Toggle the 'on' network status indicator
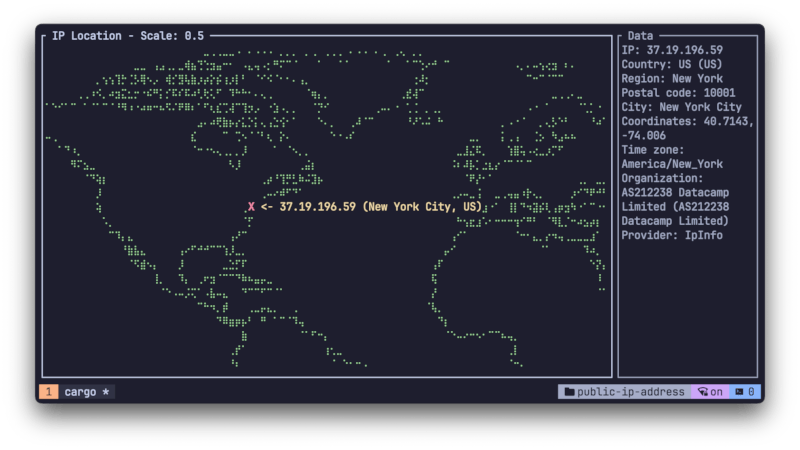This screenshot has width=800, height=450. pos(716,392)
